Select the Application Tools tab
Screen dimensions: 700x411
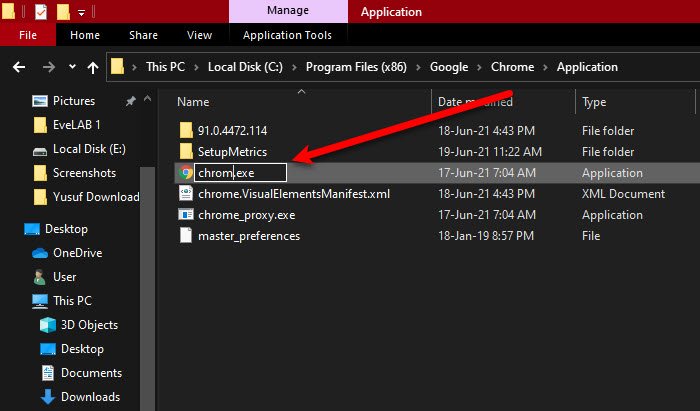pos(288,35)
